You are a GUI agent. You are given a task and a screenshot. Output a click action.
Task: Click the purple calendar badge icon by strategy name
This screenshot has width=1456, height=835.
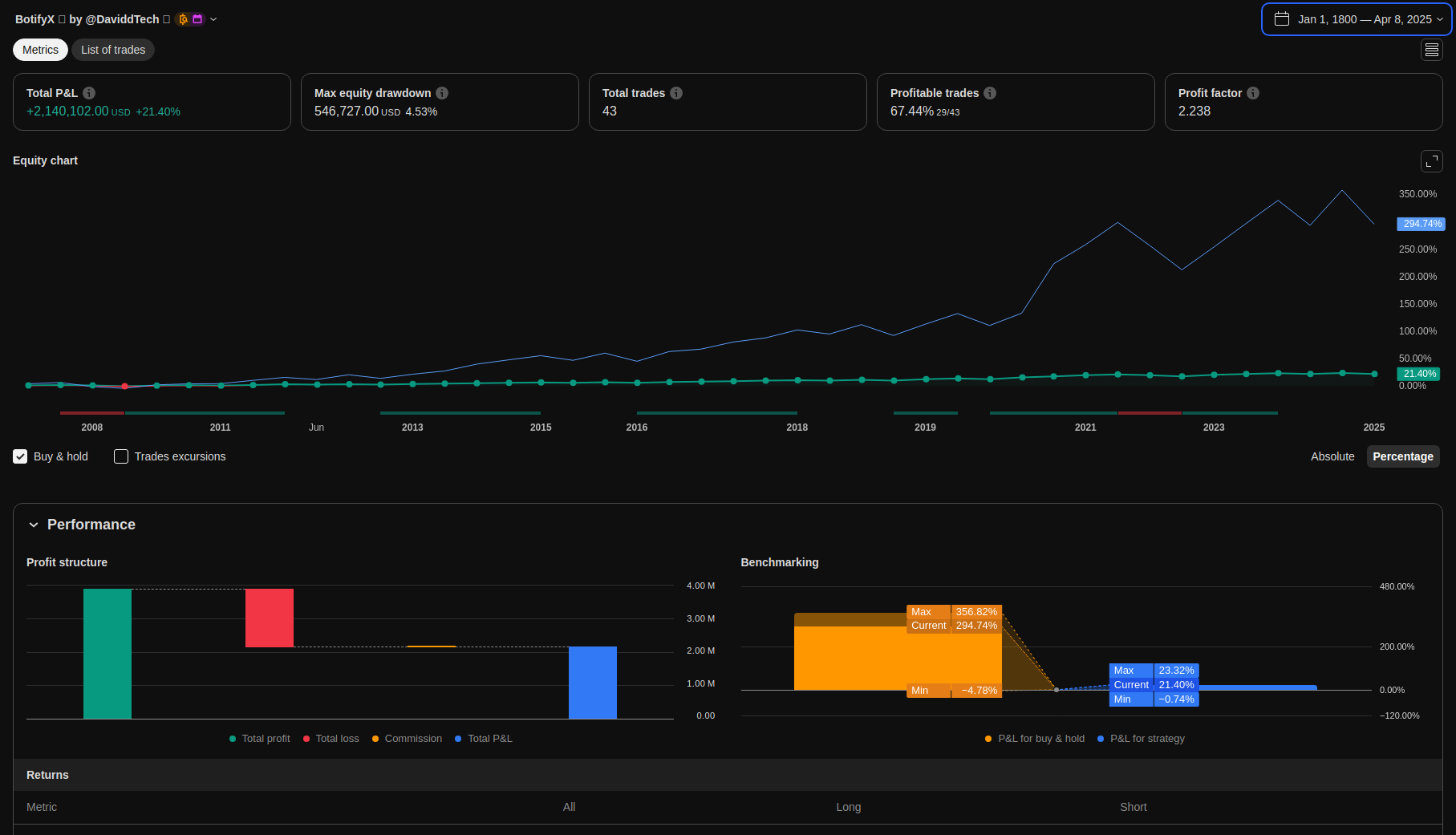[x=197, y=19]
